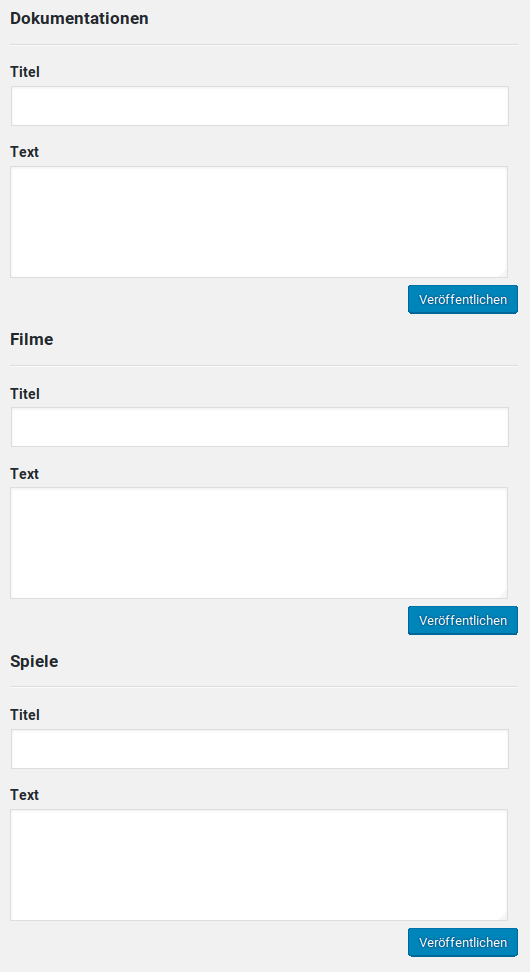
Task: Focus the Text area under Spiele
Action: click(x=259, y=865)
